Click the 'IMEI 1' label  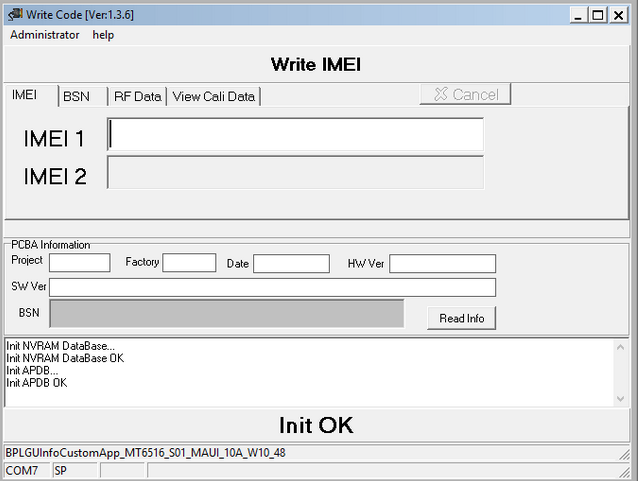point(54,138)
